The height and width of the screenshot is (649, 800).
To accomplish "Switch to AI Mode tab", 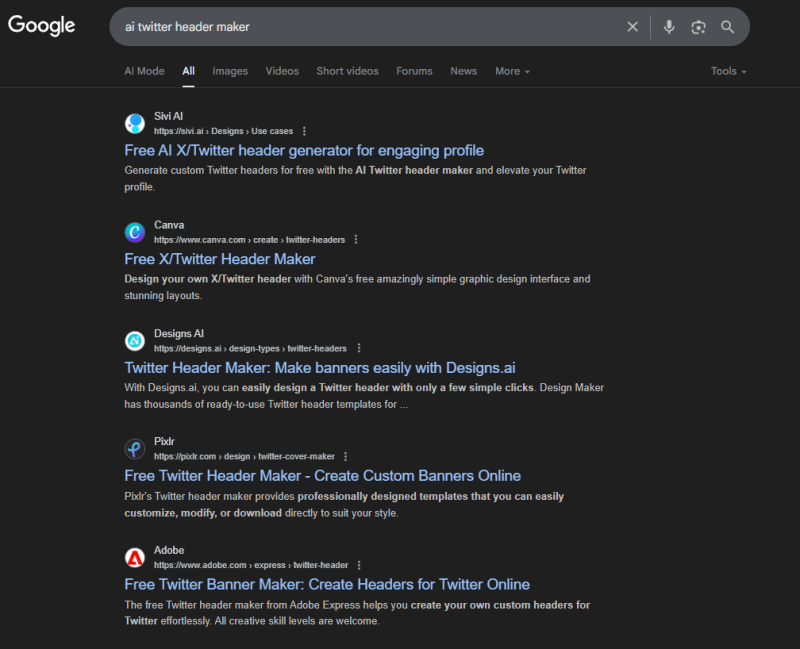I will coord(144,71).
